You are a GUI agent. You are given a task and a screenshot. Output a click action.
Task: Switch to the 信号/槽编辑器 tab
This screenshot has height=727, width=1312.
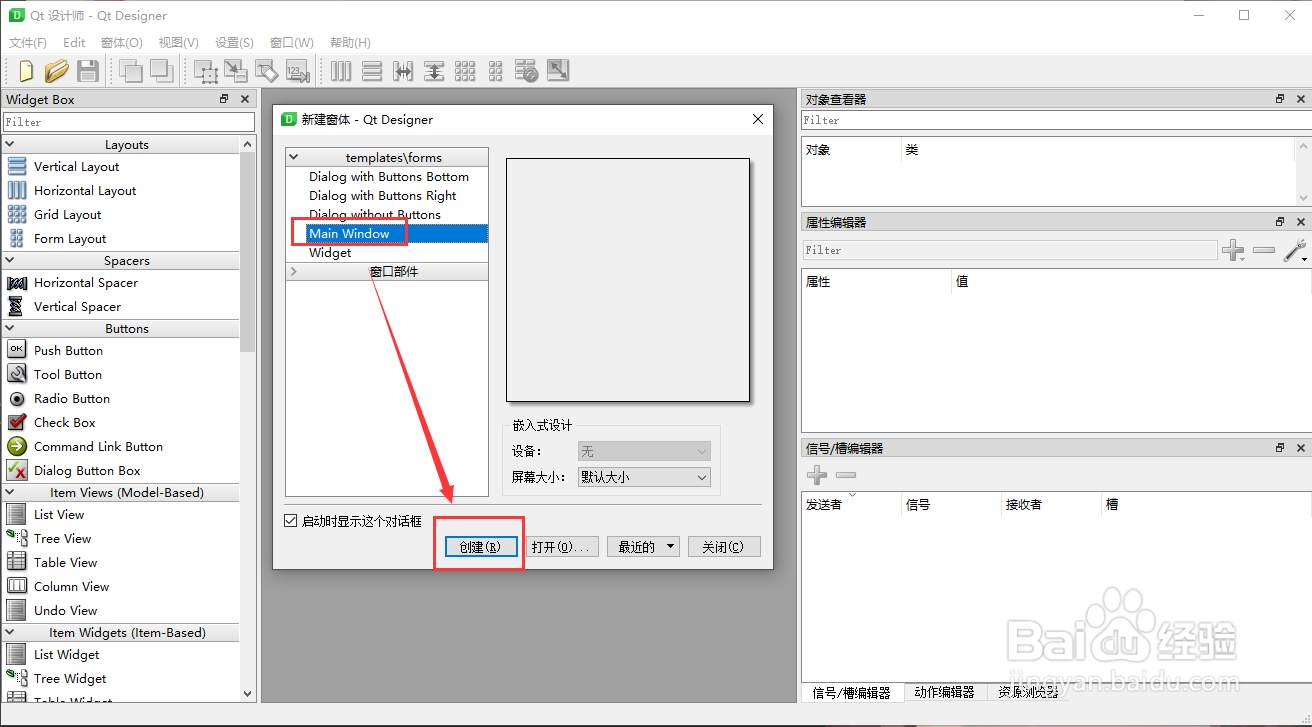[x=851, y=692]
